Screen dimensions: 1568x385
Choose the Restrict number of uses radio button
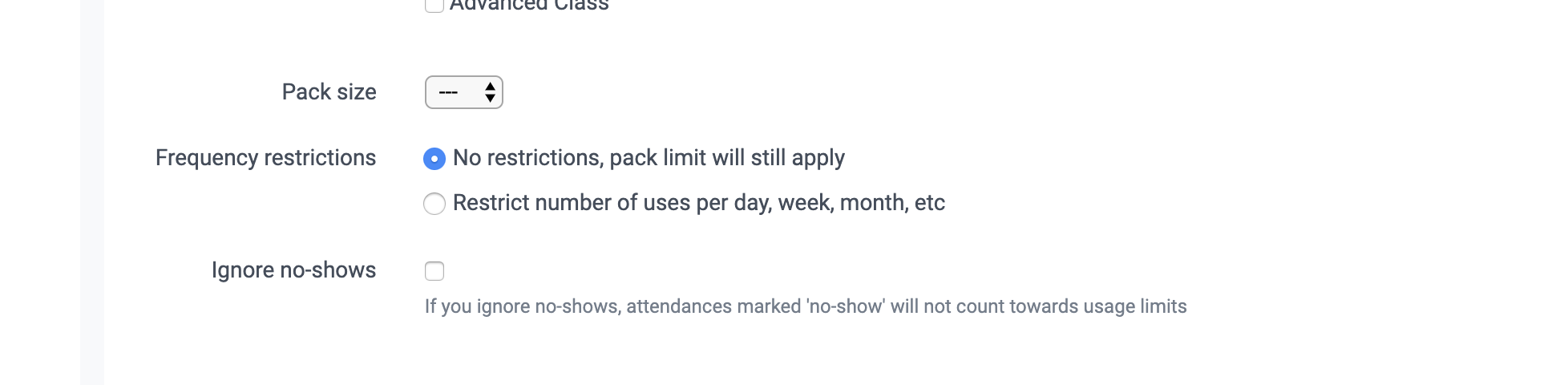click(434, 204)
